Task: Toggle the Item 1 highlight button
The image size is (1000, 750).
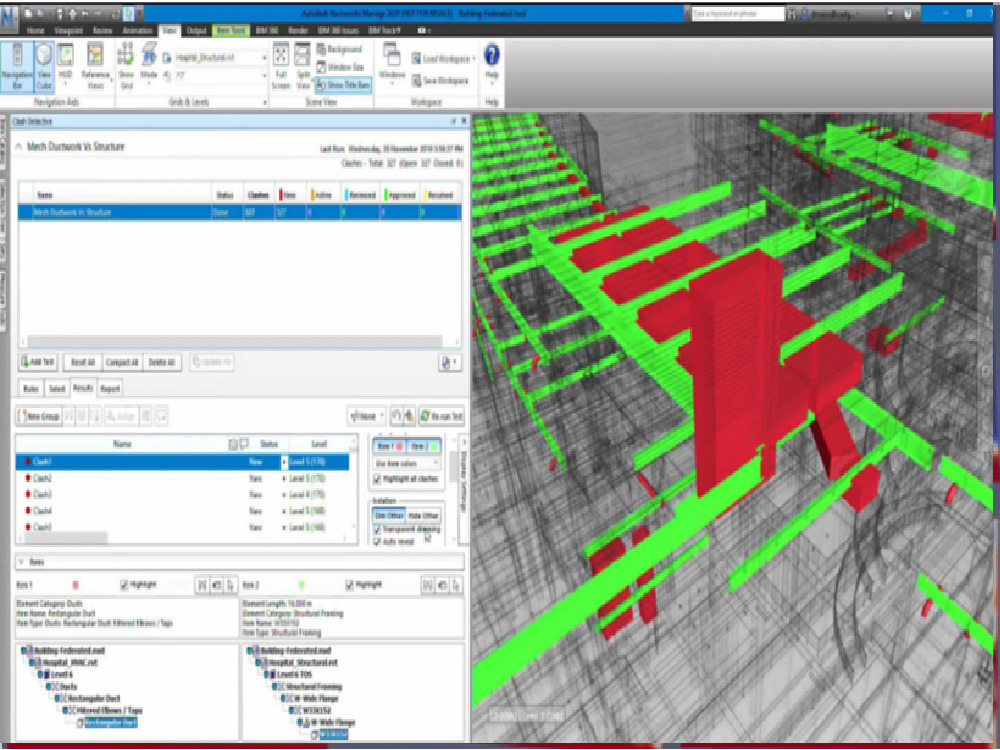Action: (x=389, y=446)
